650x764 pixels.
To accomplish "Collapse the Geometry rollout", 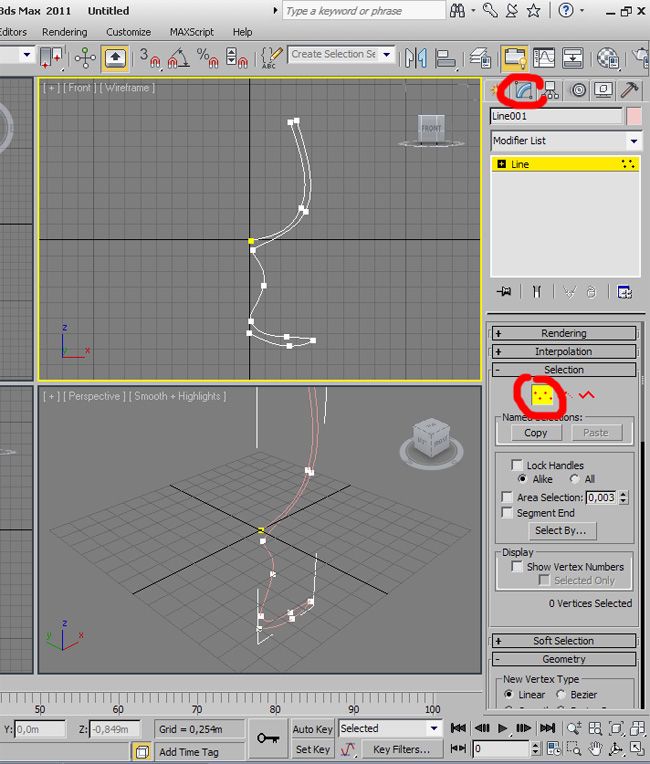I will (564, 659).
